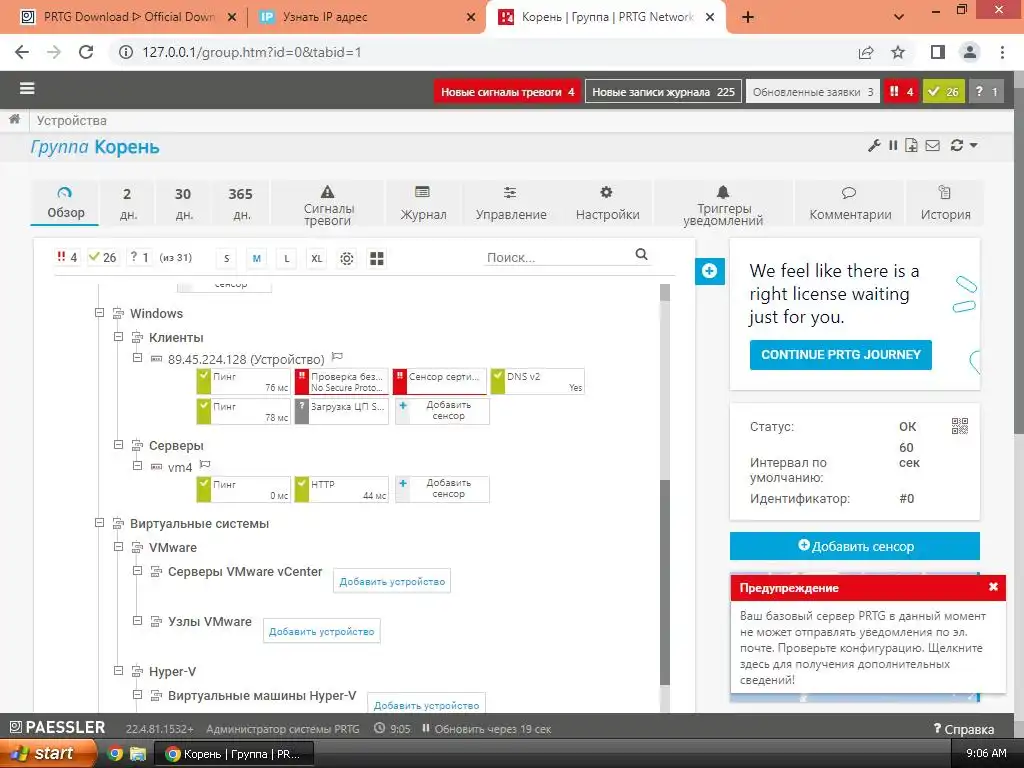Add device to Серверы VMware vCenter
The height and width of the screenshot is (768, 1024).
392,581
